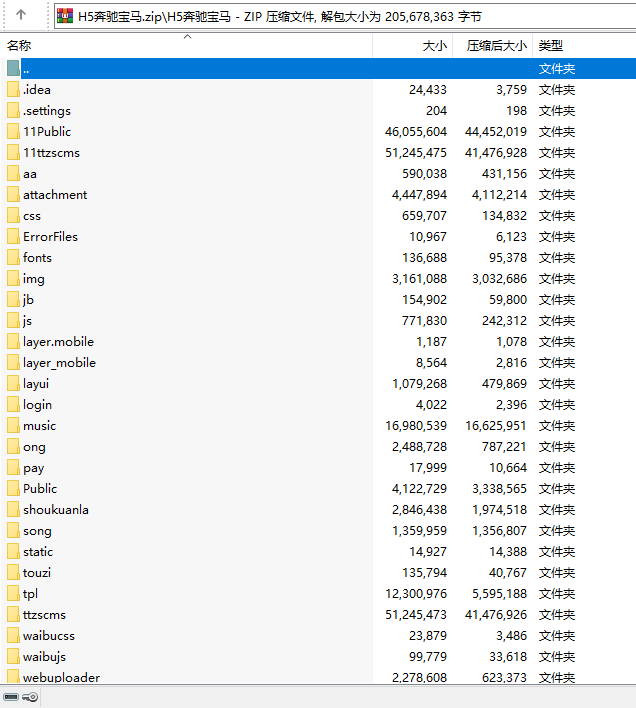The width and height of the screenshot is (636, 708).
Task: Click compressed size 41,476,928
Action: click(496, 153)
